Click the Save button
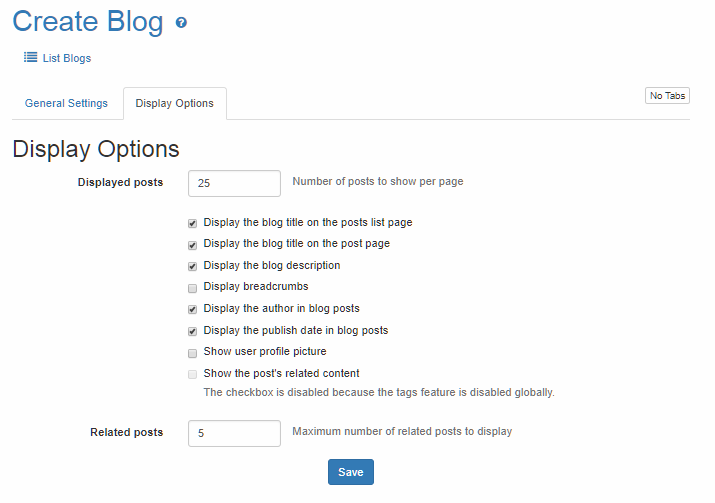Image resolution: width=715 pixels, height=503 pixels. point(350,472)
